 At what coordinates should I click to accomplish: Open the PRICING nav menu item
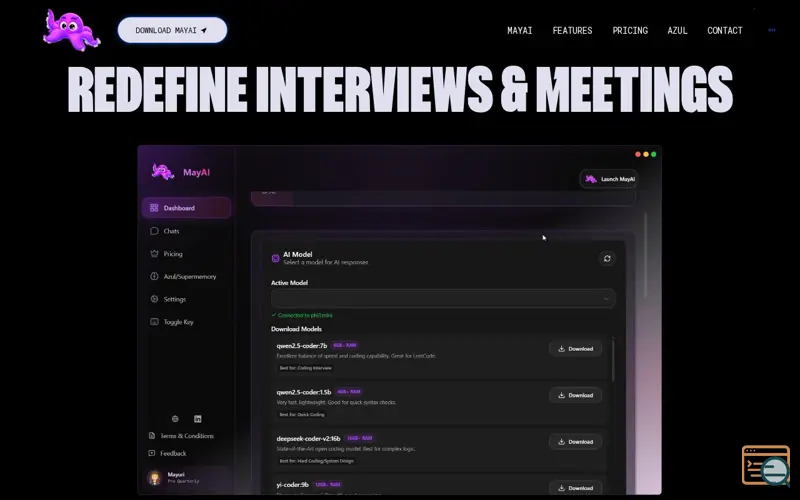[x=630, y=31]
